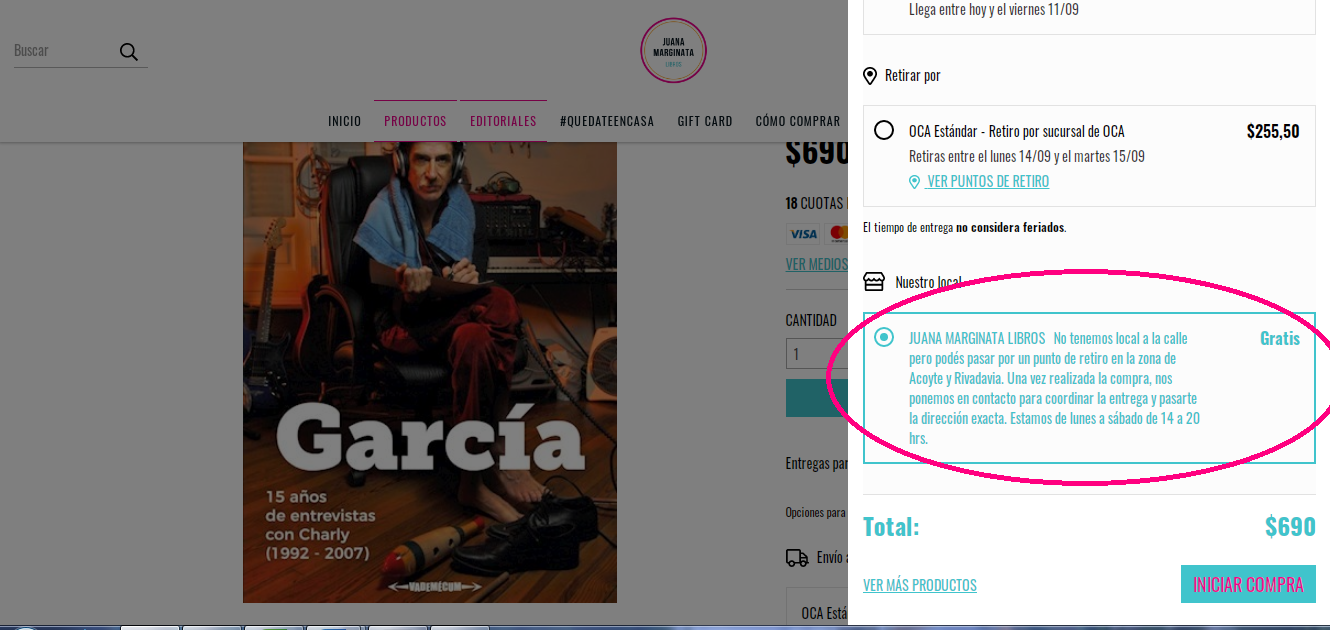
Task: Click the García book cover image
Action: [x=430, y=371]
